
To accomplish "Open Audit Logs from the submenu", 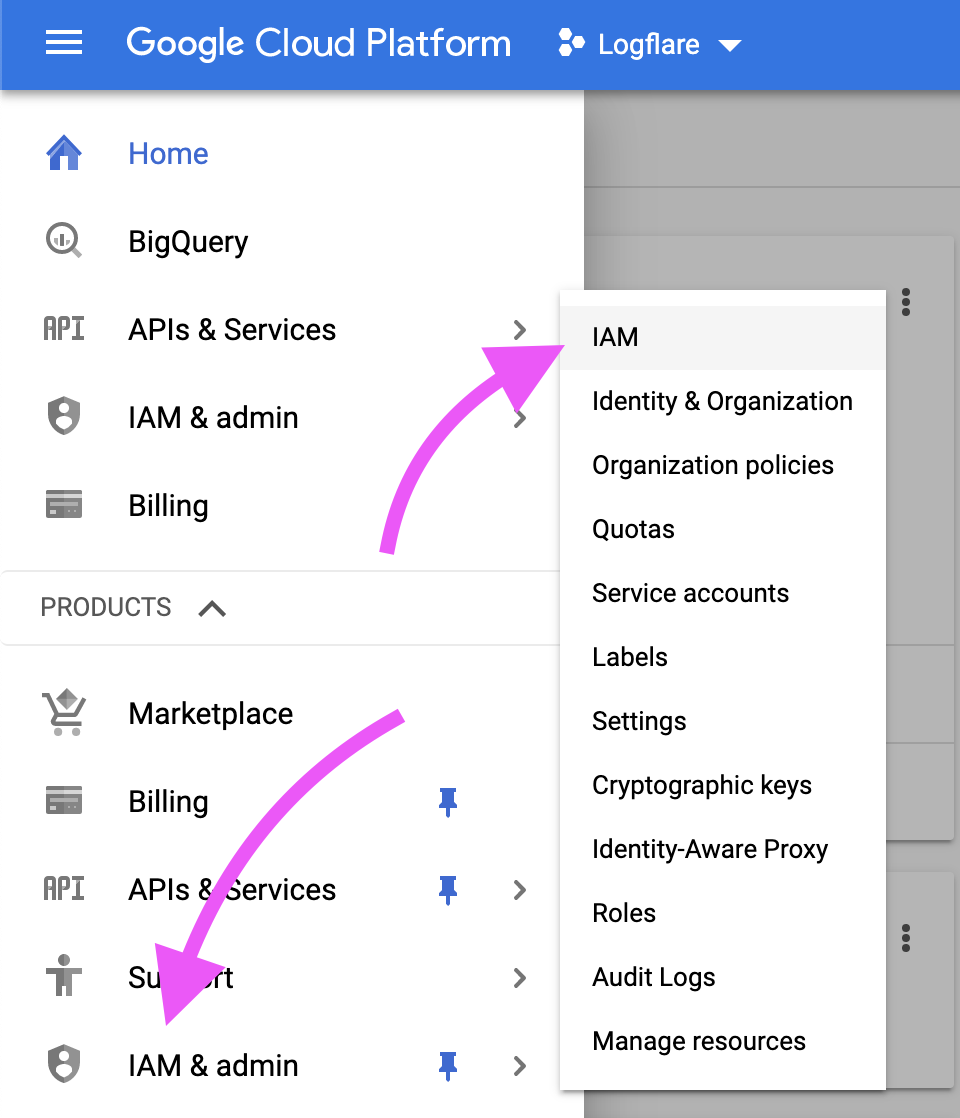I will (x=722, y=978).
